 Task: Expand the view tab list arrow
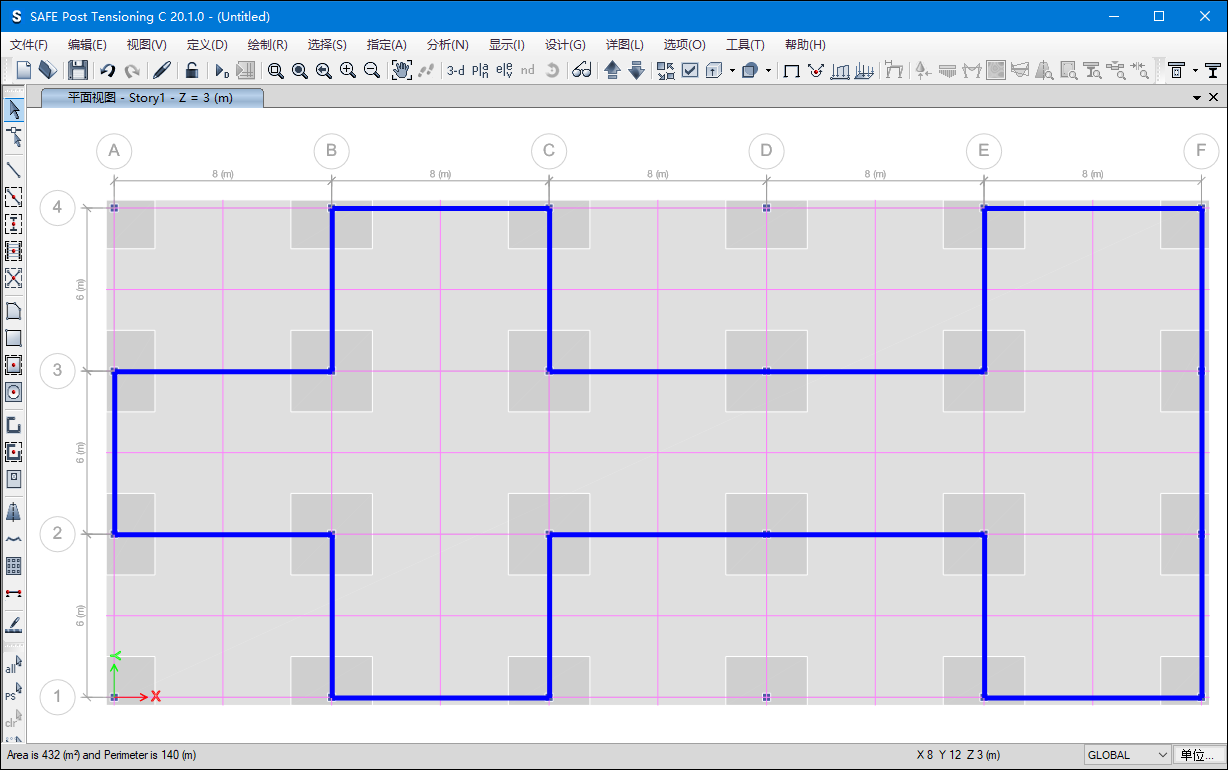point(1197,98)
